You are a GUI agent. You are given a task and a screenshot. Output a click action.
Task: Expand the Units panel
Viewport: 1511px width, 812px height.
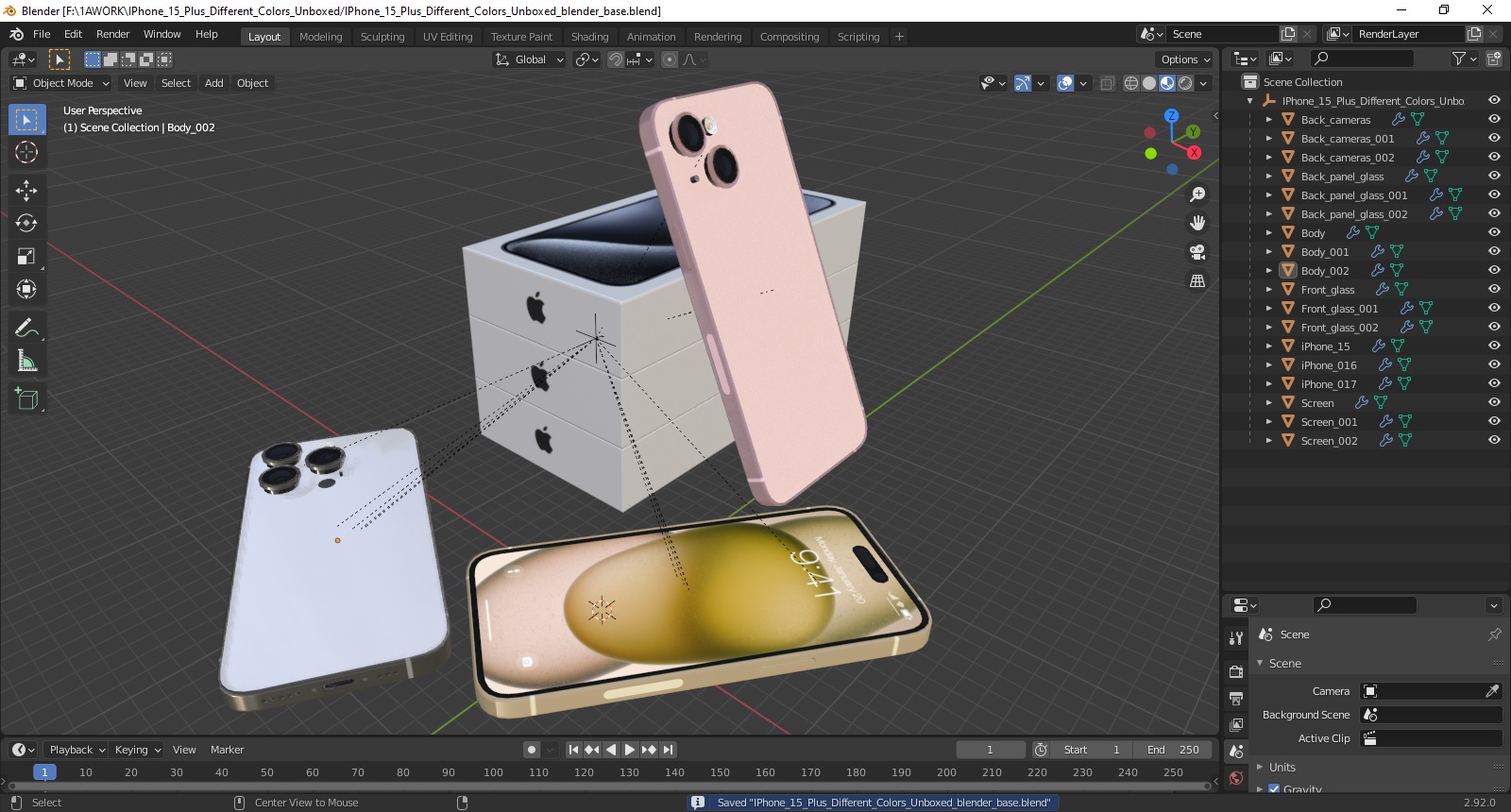[1260, 768]
